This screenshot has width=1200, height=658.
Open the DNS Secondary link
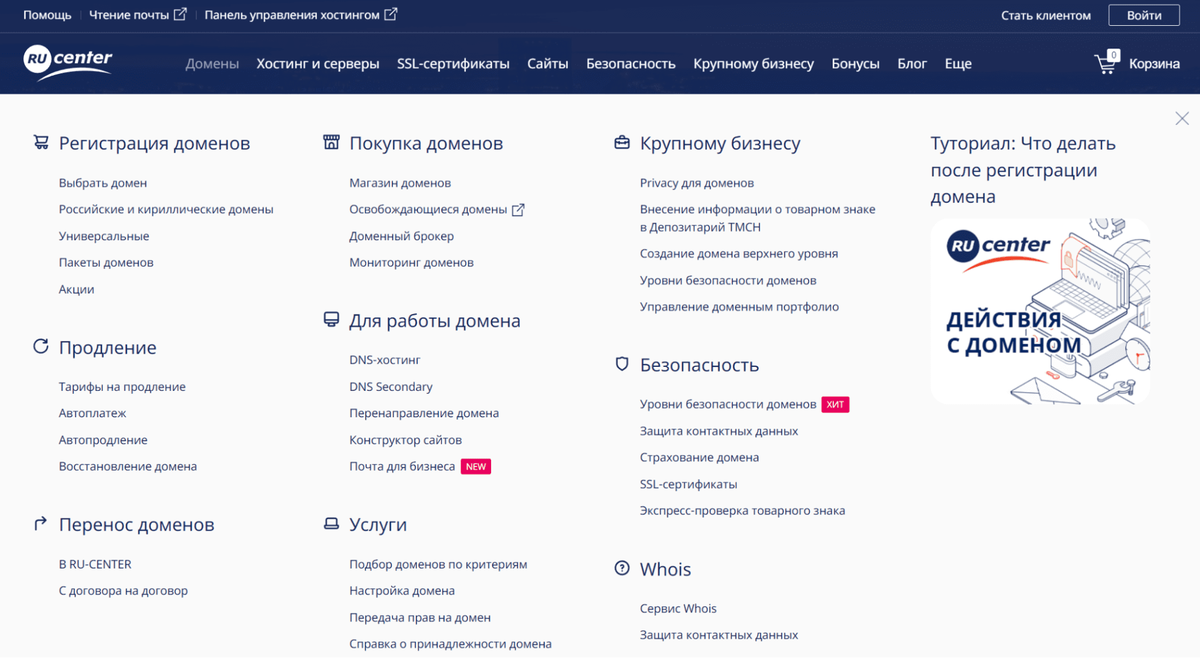(391, 387)
